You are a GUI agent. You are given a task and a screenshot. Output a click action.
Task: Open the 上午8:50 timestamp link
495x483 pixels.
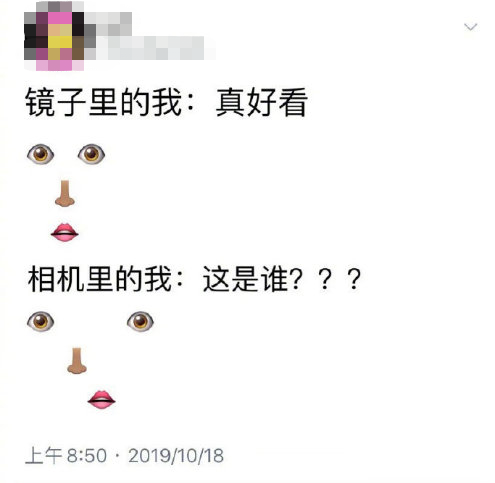point(66,456)
